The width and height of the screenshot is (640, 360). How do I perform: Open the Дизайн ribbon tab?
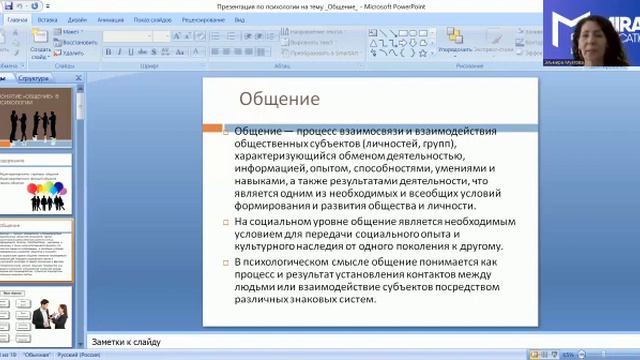coord(77,20)
